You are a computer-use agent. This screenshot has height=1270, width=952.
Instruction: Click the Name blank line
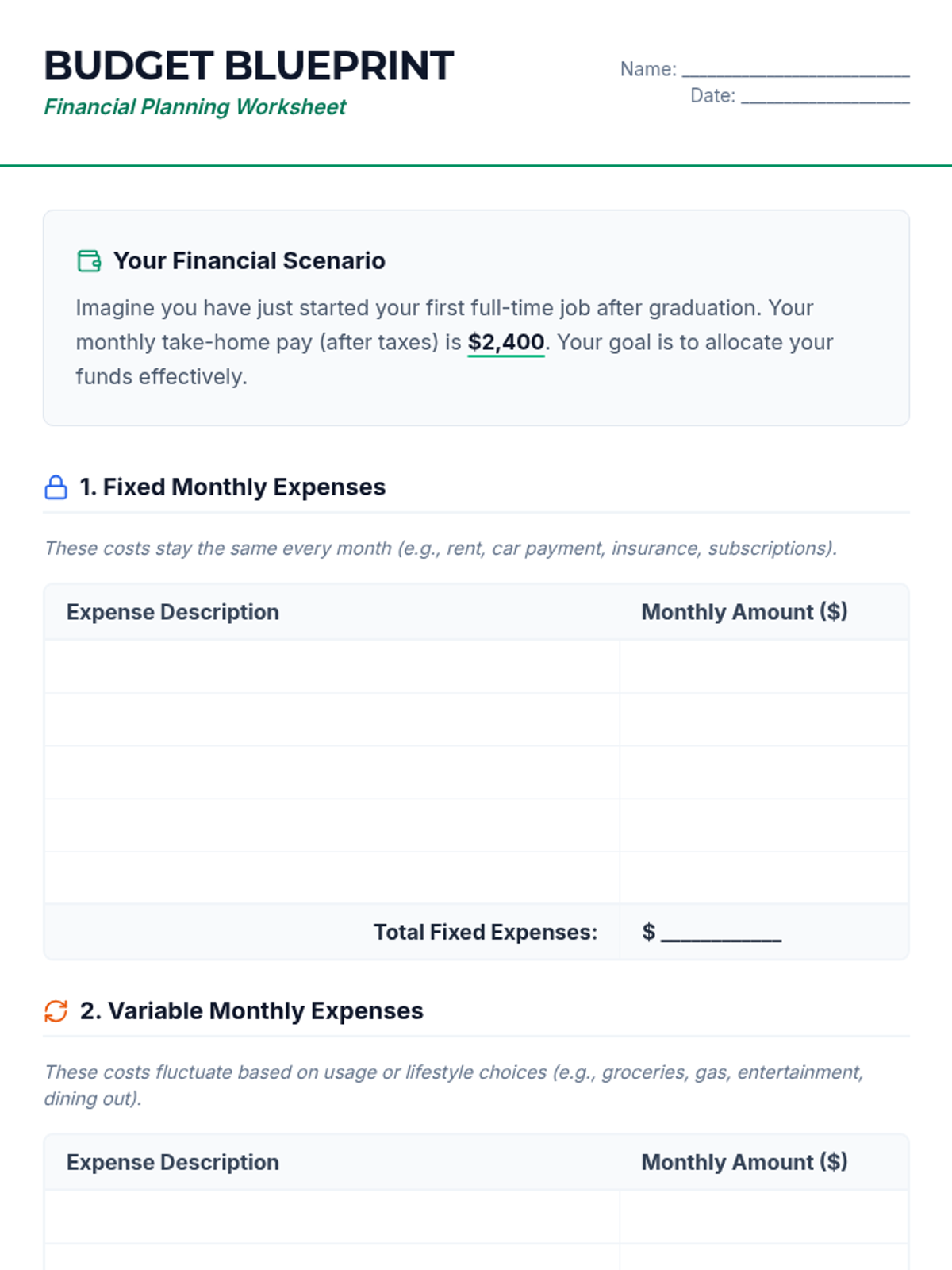click(796, 71)
